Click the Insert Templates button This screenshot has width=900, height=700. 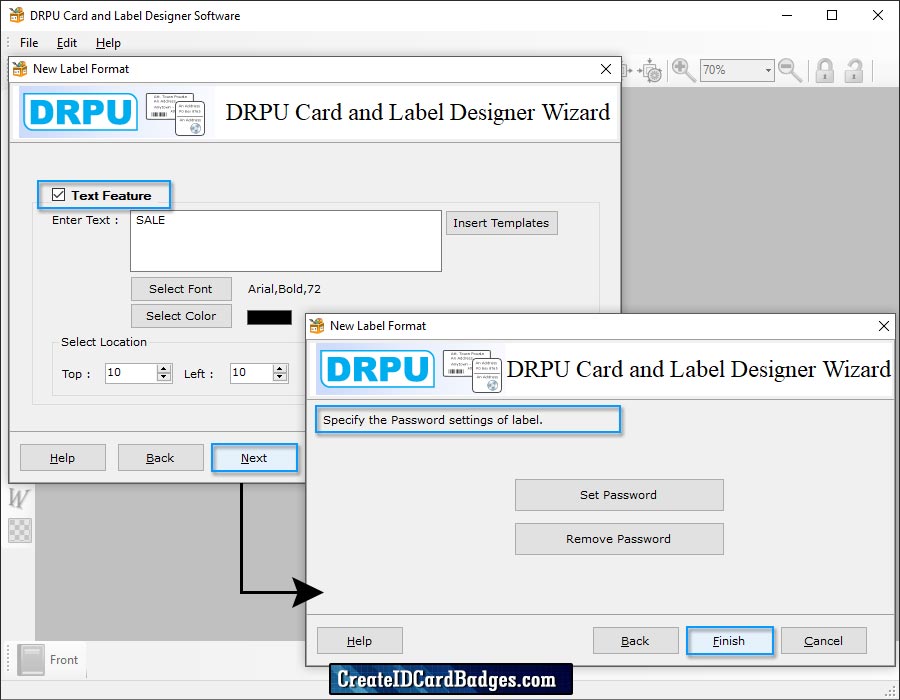pyautogui.click(x=501, y=223)
